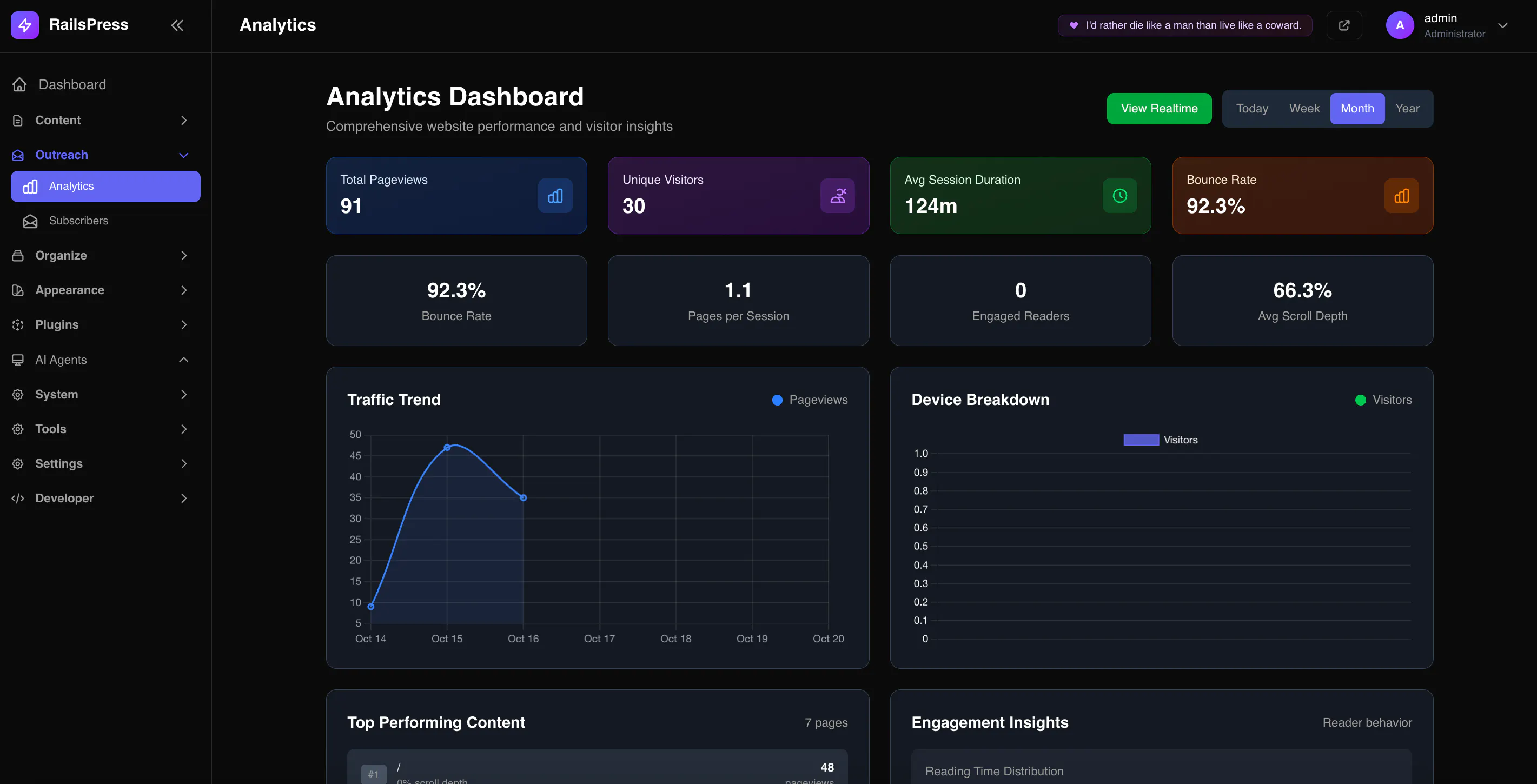Click the orange Bounce Rate chart icon
The image size is (1537, 784).
coord(1402,196)
